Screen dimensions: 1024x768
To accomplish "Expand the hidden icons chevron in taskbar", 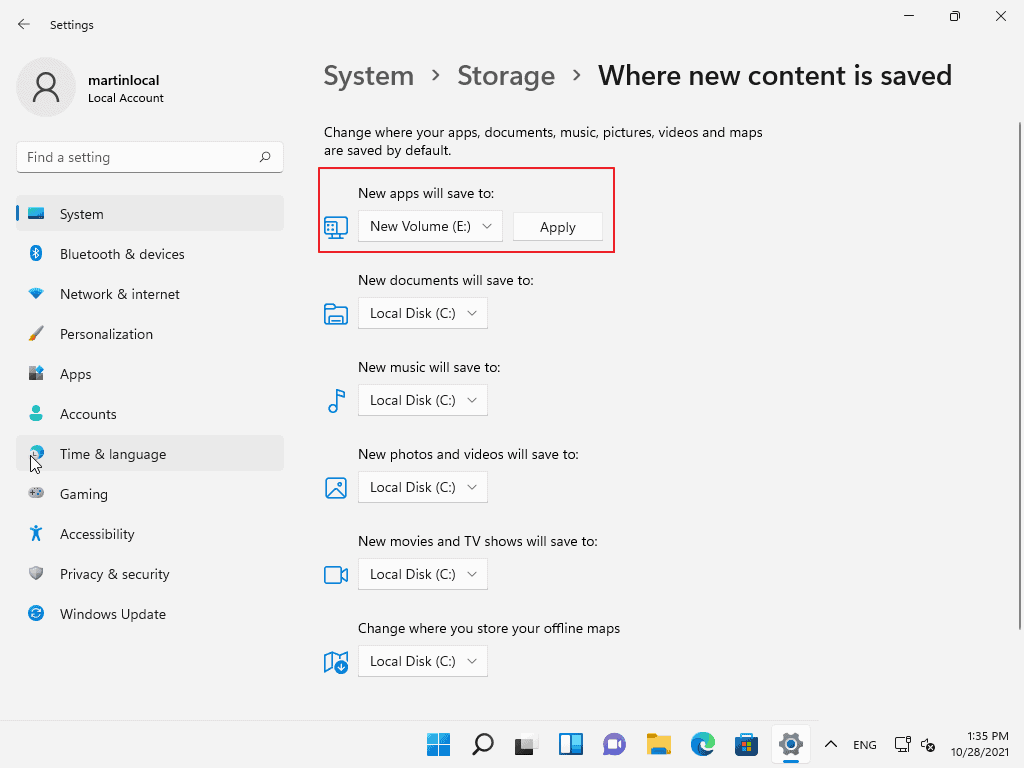I will (831, 744).
